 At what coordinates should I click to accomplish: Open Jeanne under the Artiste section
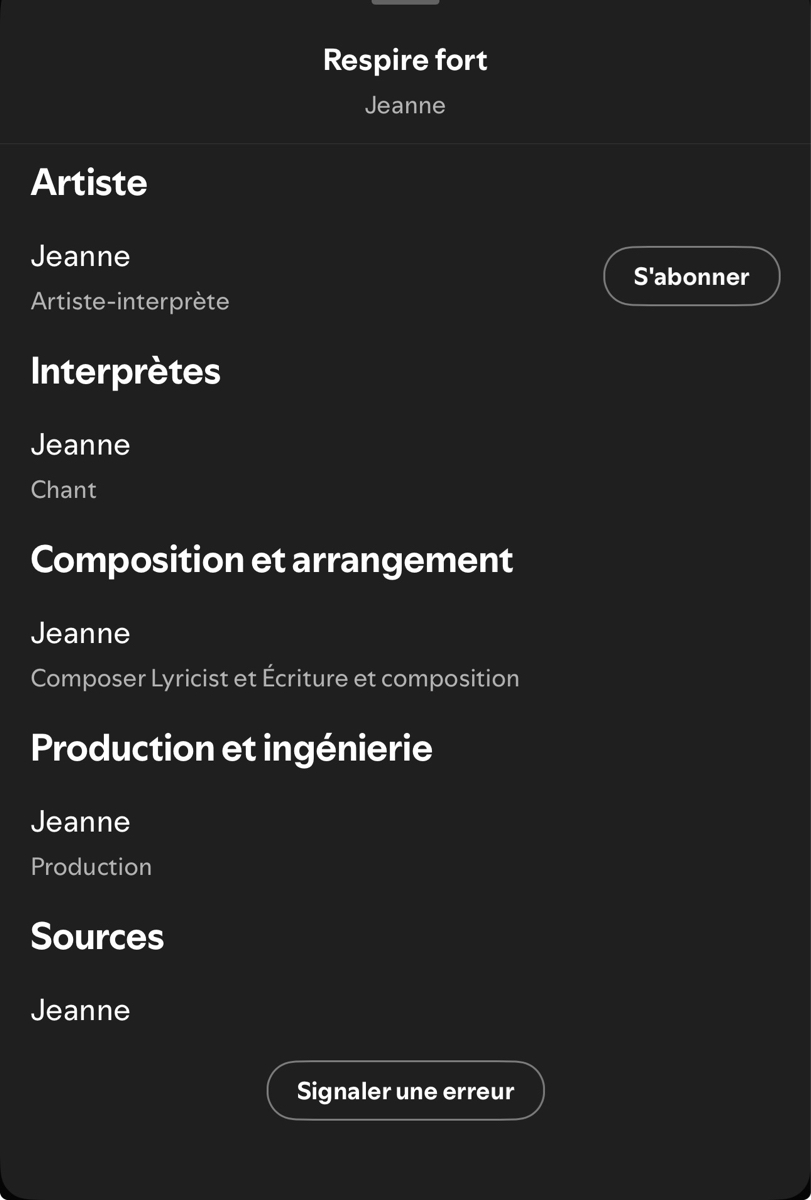80,256
